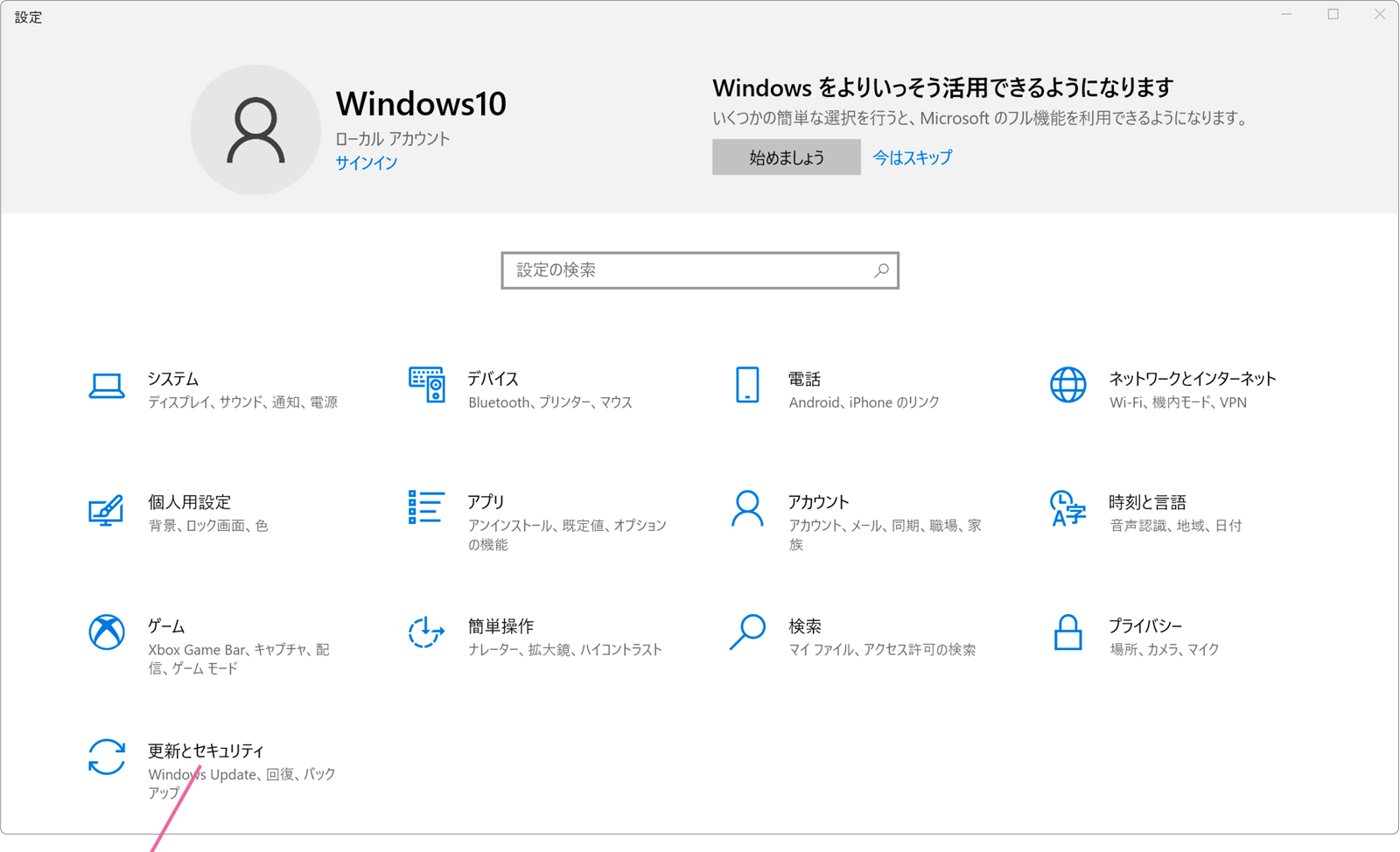This screenshot has height=852, width=1400.
Task: Select the 検索 magnifier category icon
Action: pos(747,632)
